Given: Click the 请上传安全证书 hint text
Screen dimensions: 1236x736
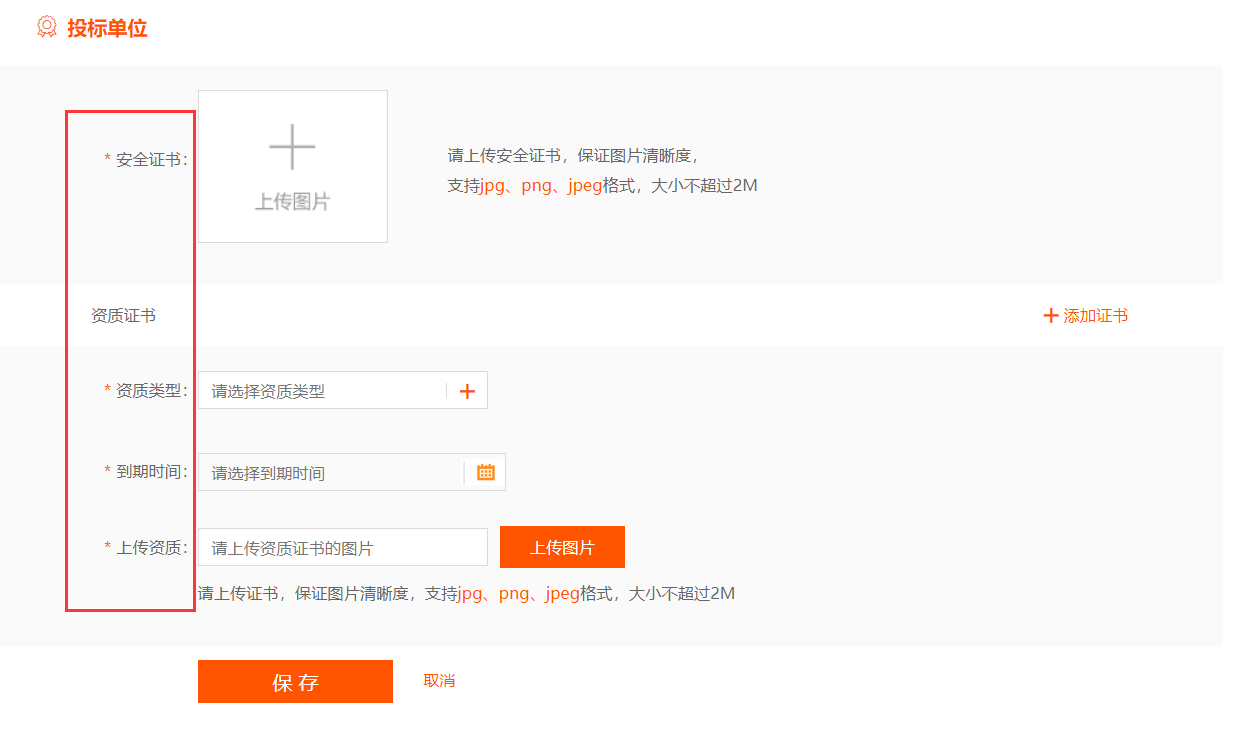Looking at the screenshot, I should coord(572,156).
